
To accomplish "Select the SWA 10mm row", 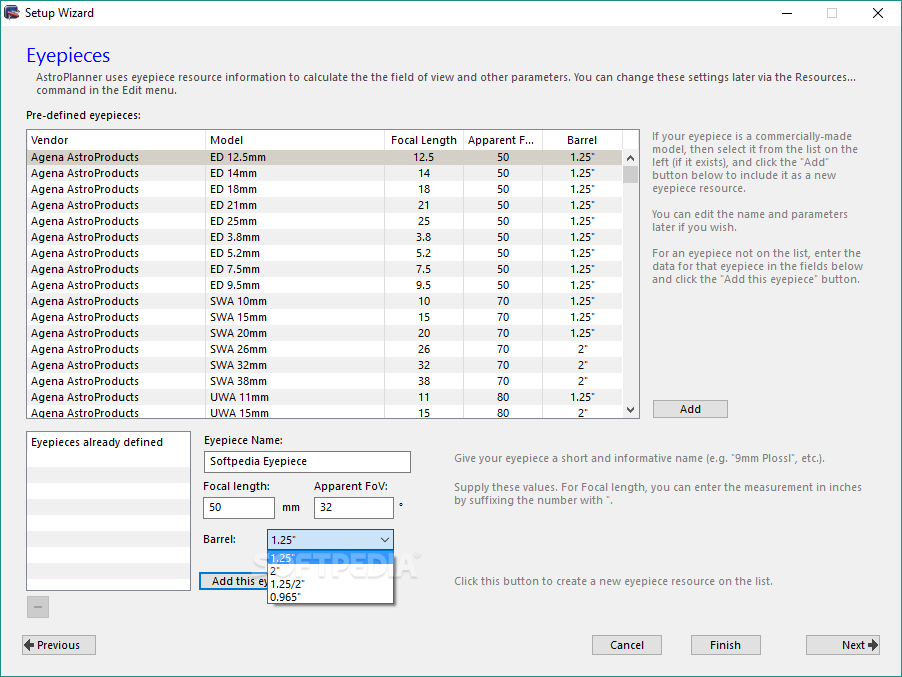I will (324, 301).
